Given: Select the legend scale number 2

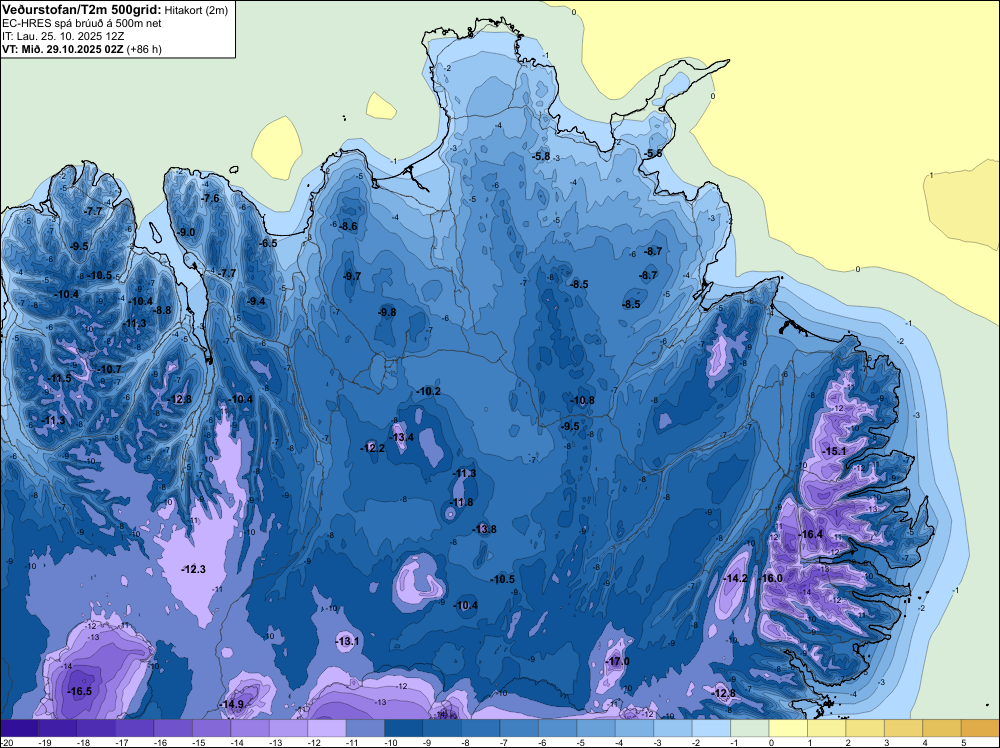Looking at the screenshot, I should (x=848, y=742).
